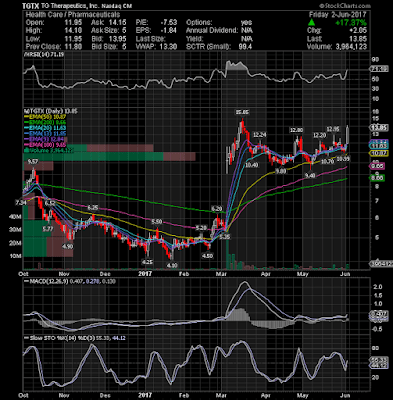Viewport: 393px width, 400px height.
Task: Click the StockCharts.com watermark link
Action: point(345,6)
